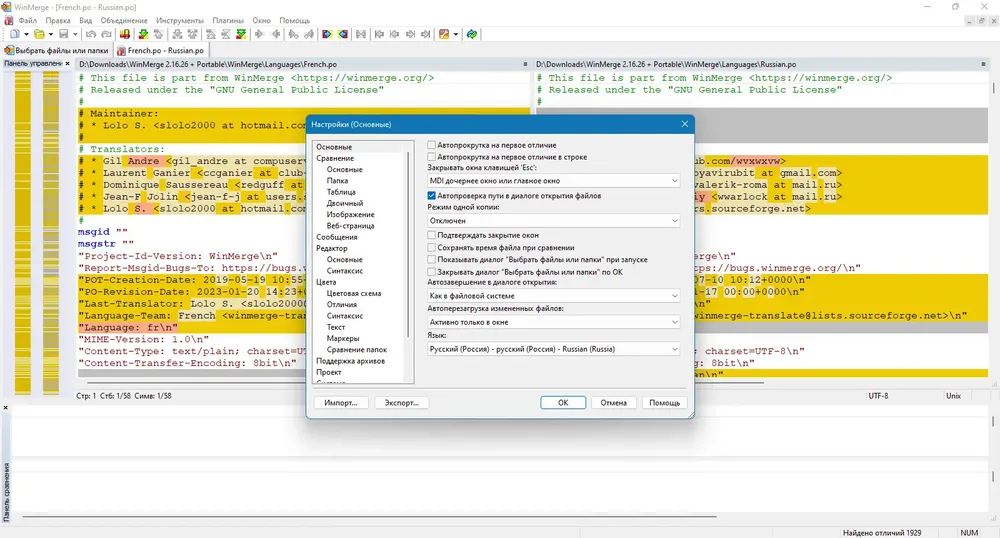
Task: Click the WinMerge app icon in the menu bar
Action: 8,20
